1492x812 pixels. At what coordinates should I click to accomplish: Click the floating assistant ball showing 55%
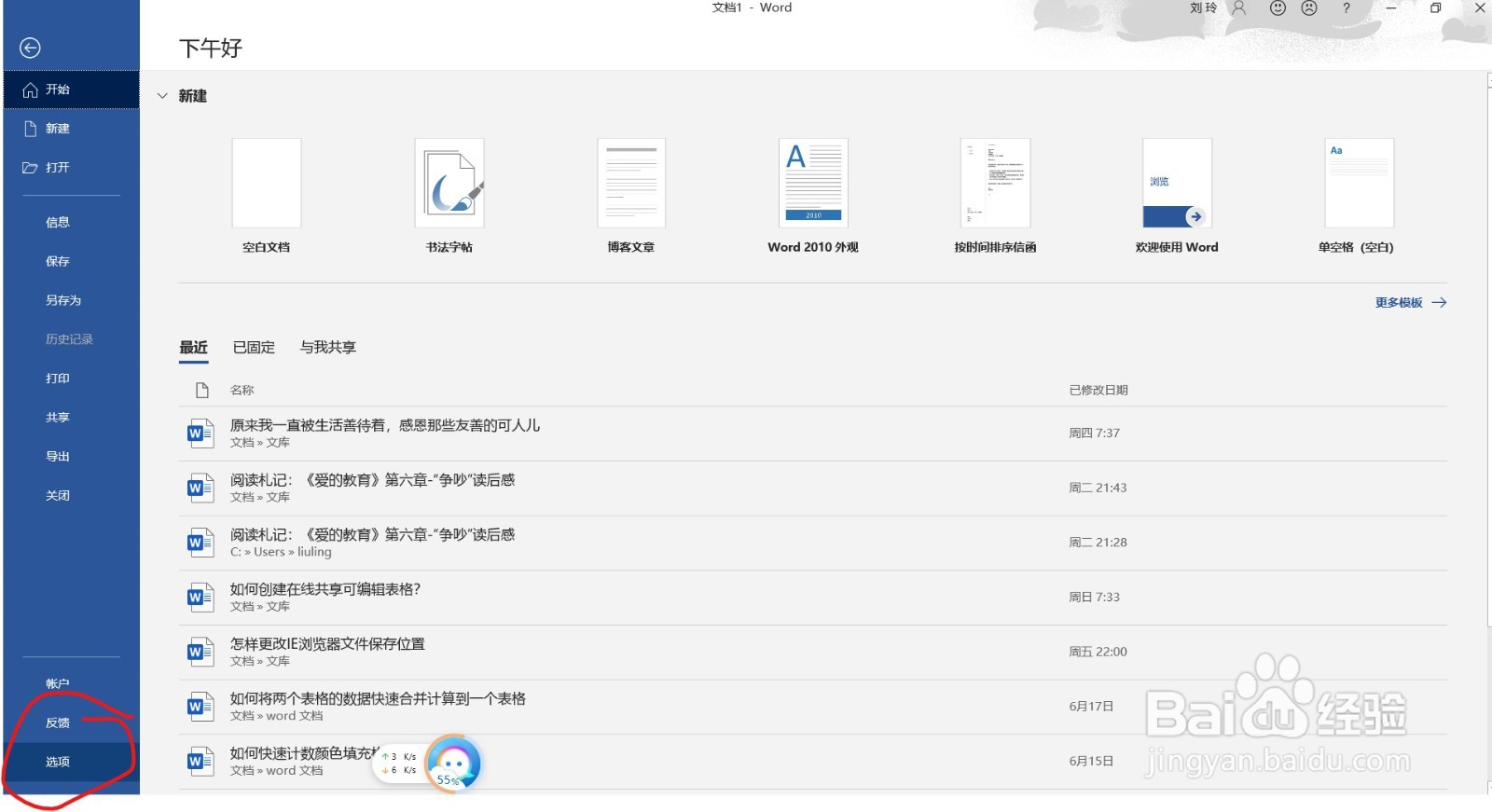point(453,764)
